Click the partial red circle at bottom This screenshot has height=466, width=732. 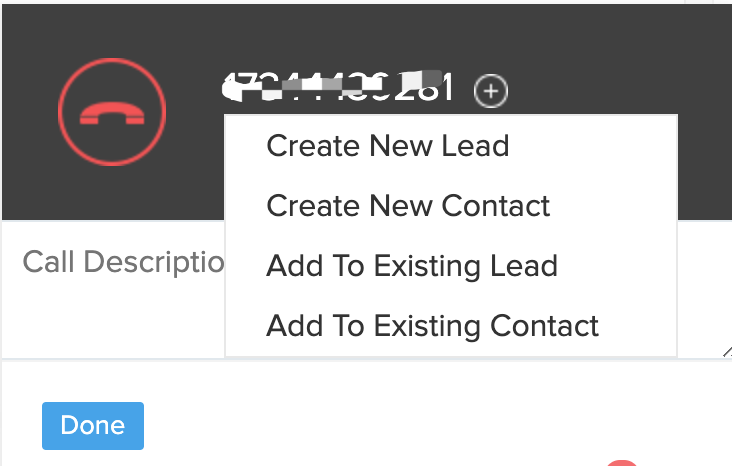(622, 463)
